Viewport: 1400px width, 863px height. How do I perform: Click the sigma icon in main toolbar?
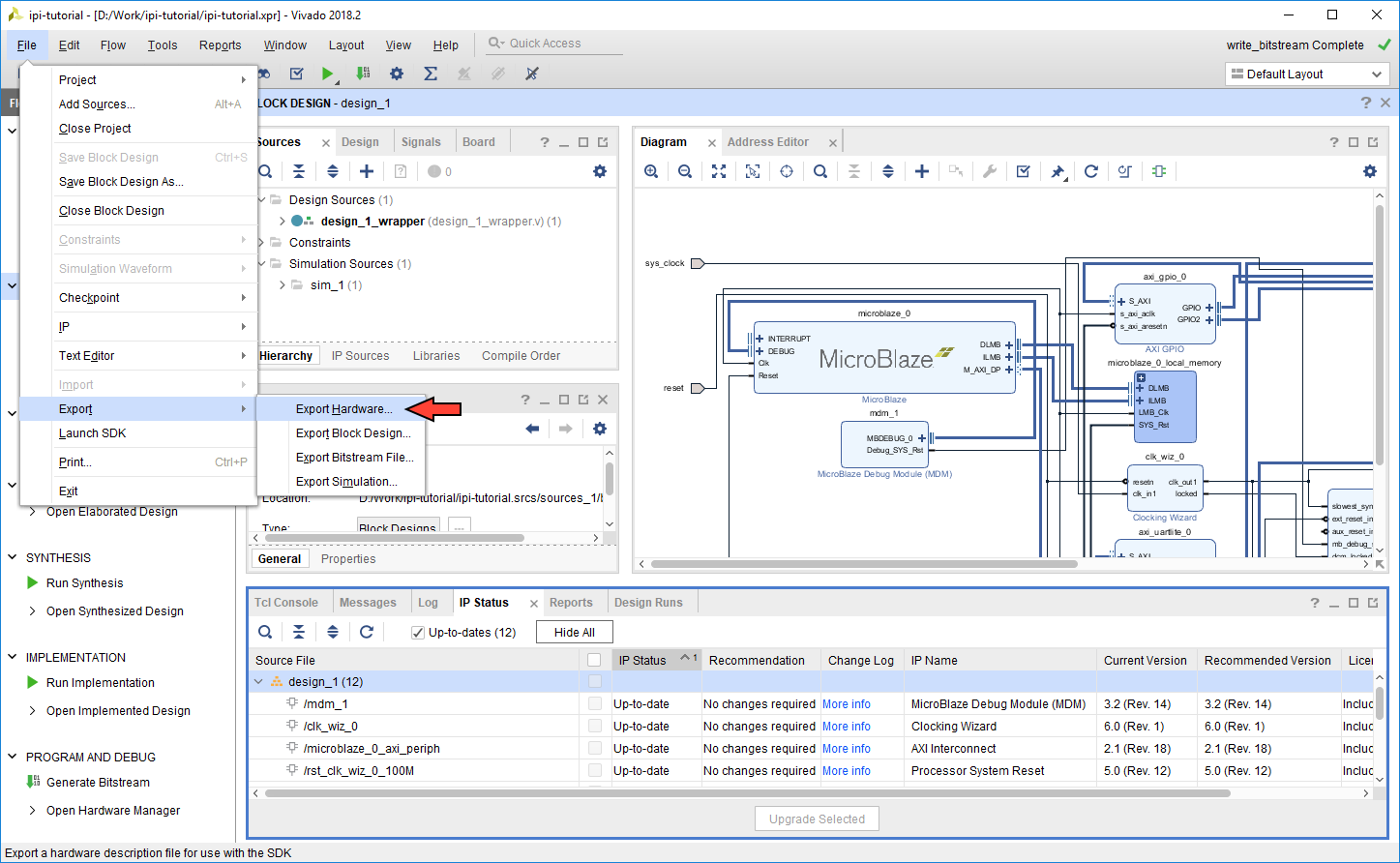(x=431, y=74)
